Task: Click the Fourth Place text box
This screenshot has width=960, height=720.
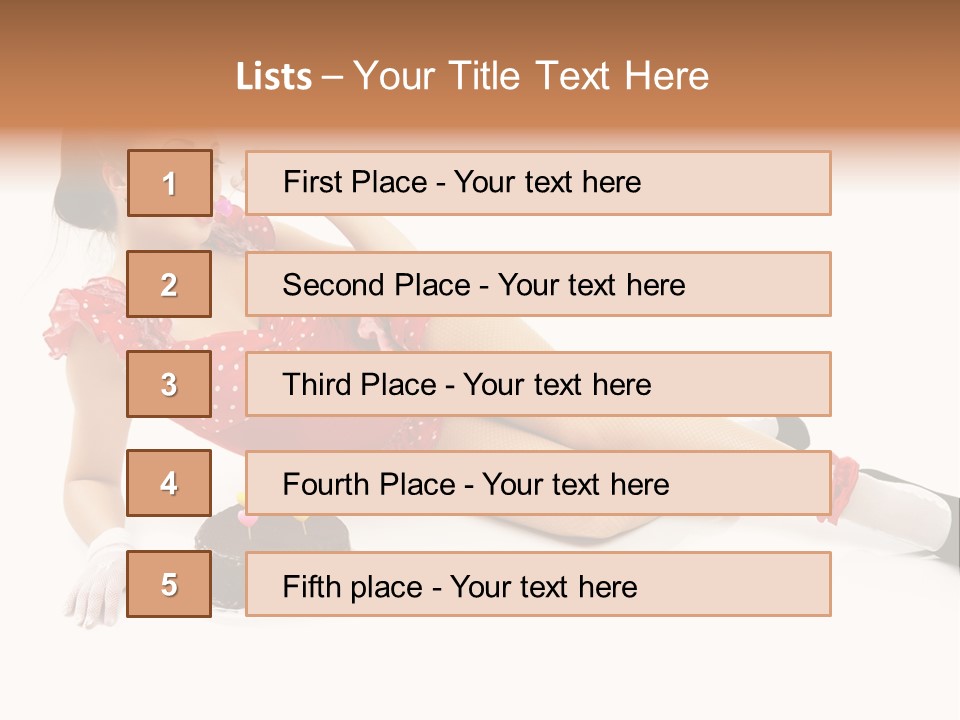Action: (538, 484)
